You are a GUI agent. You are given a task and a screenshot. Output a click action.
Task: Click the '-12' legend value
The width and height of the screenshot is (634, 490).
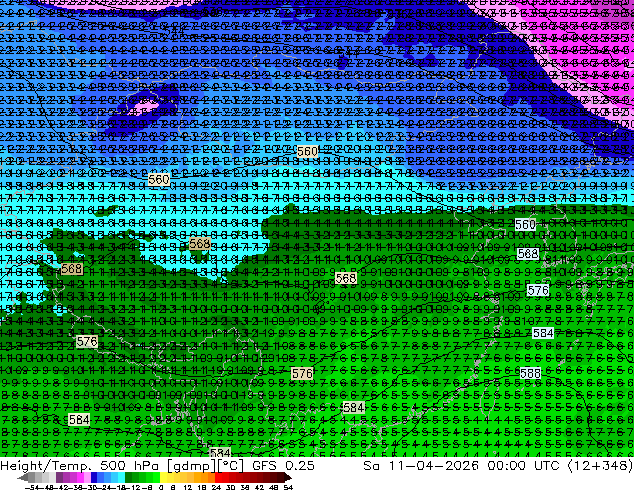pos(134,487)
